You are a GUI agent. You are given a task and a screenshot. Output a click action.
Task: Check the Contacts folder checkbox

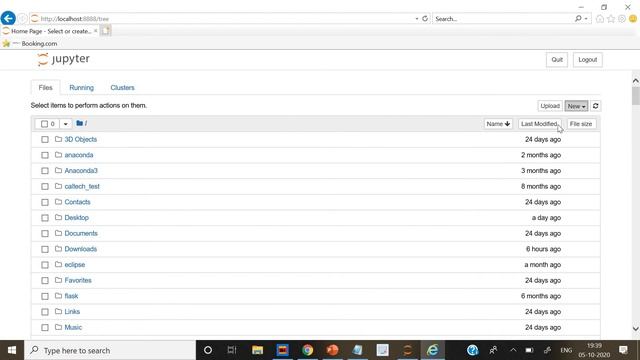pos(45,202)
